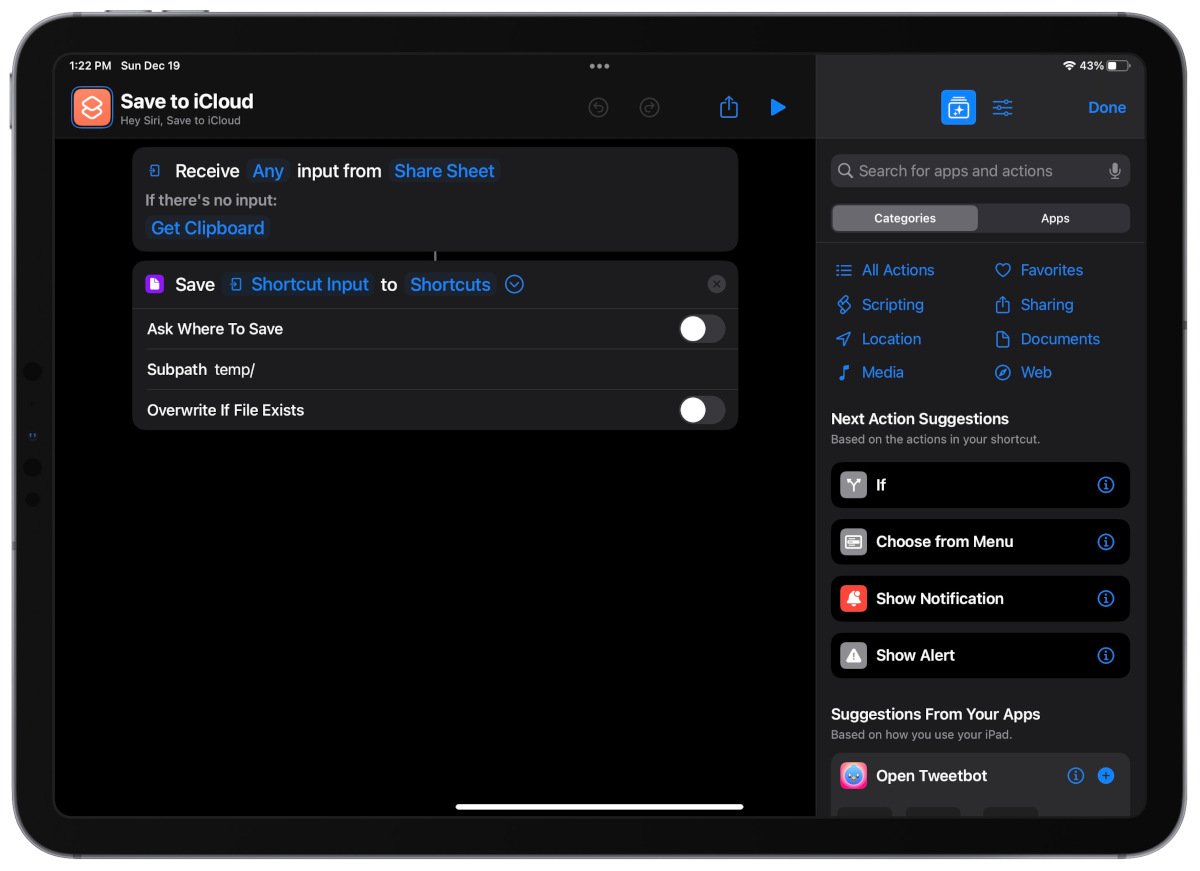Open Location category

point(878,339)
